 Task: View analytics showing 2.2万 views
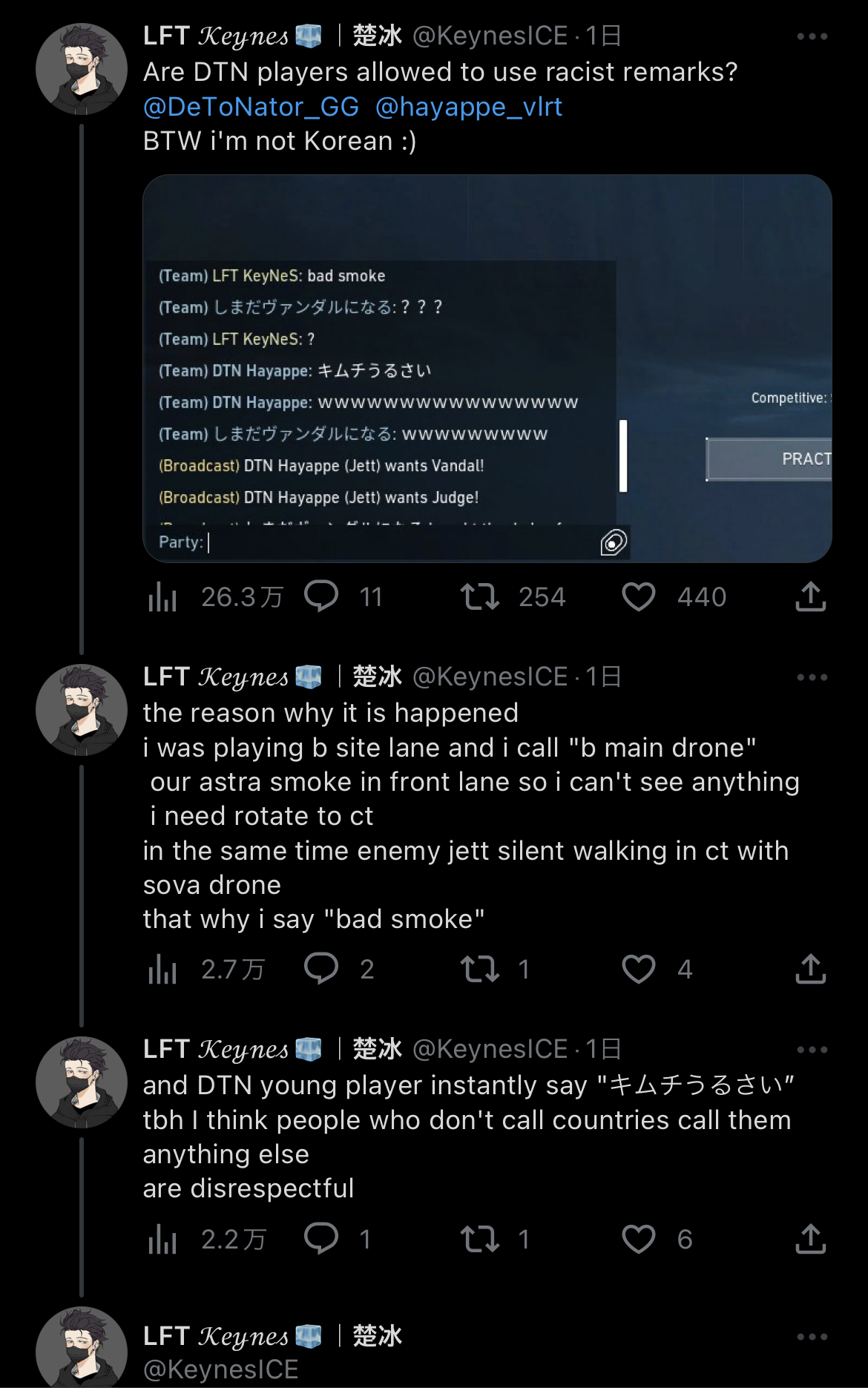click(x=163, y=1239)
